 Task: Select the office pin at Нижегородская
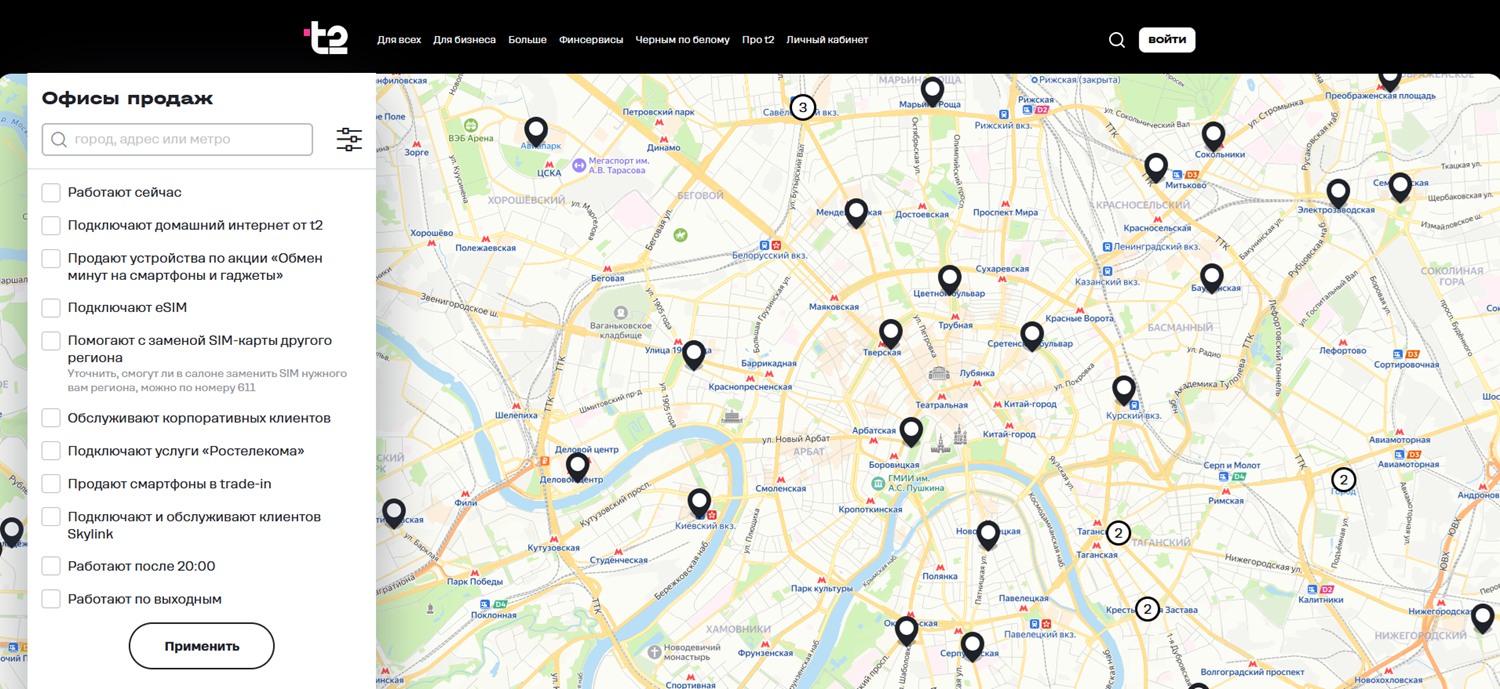(x=1483, y=619)
